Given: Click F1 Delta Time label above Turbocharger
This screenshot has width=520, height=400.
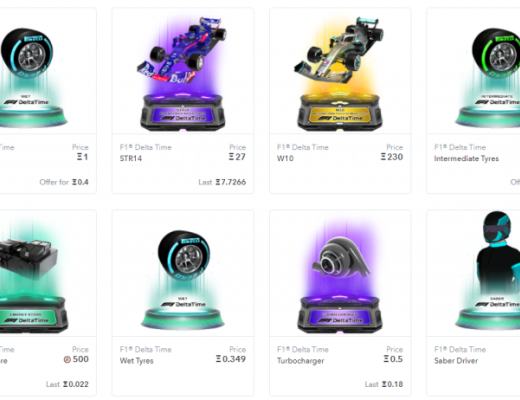Looking at the screenshot, I should coord(303,349).
